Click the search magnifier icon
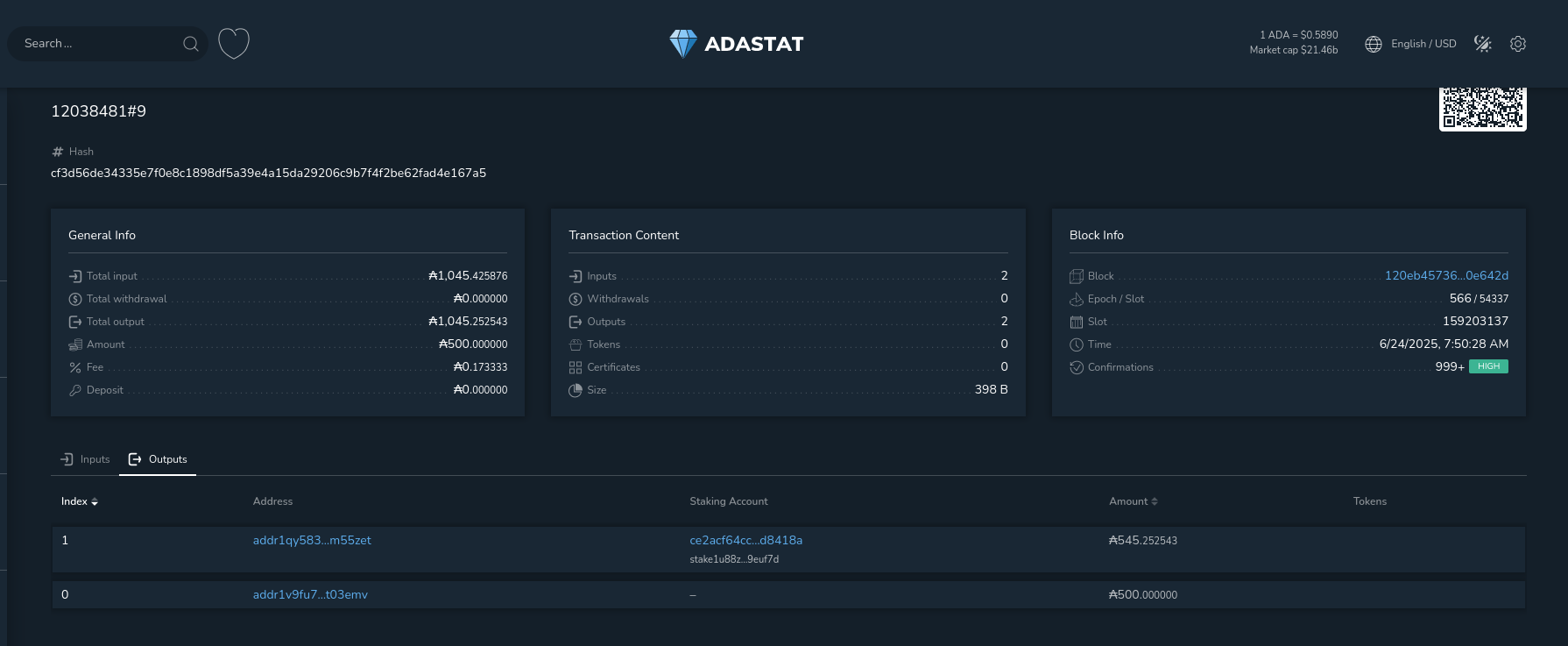1568x646 pixels. pyautogui.click(x=190, y=44)
